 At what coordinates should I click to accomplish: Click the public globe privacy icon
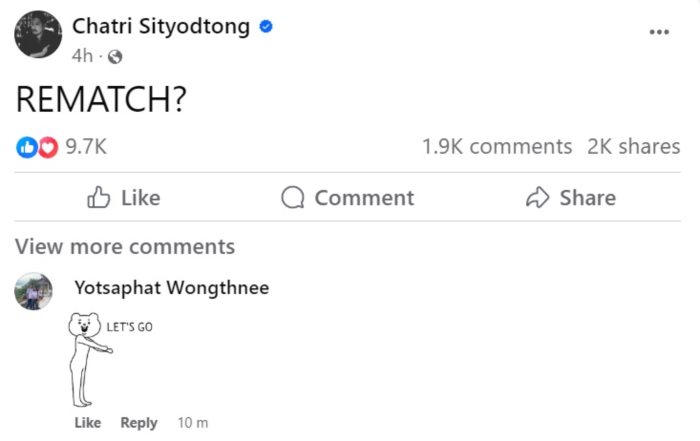[114, 55]
